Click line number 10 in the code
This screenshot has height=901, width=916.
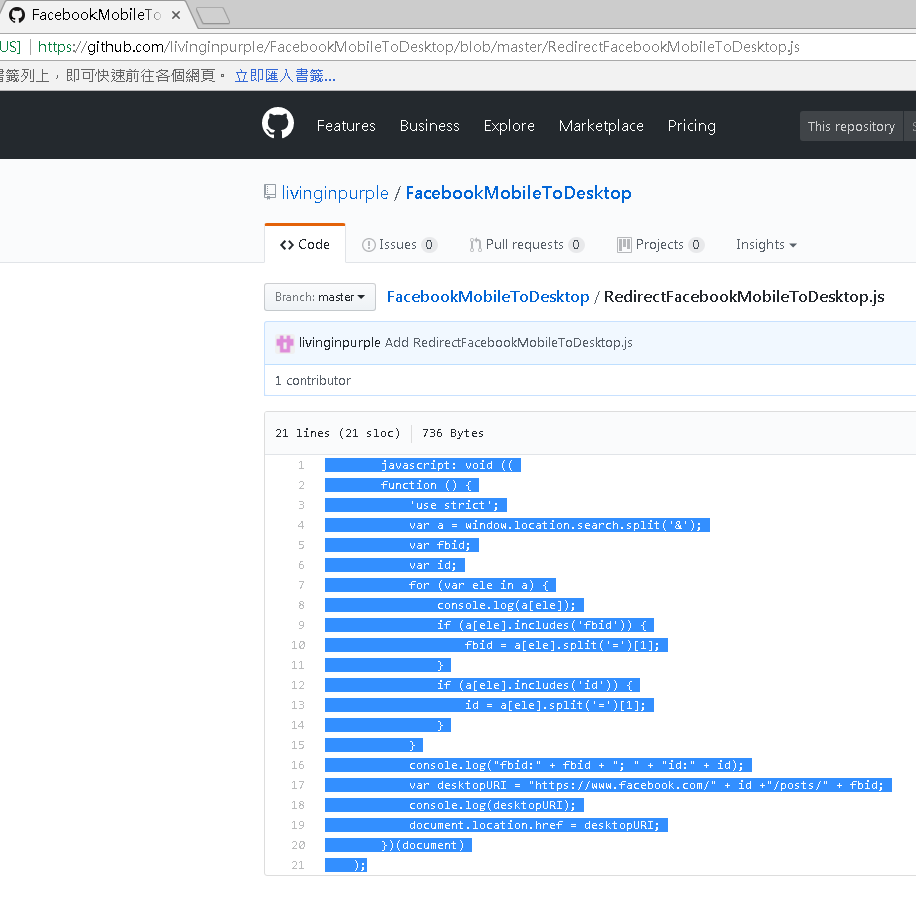(298, 645)
